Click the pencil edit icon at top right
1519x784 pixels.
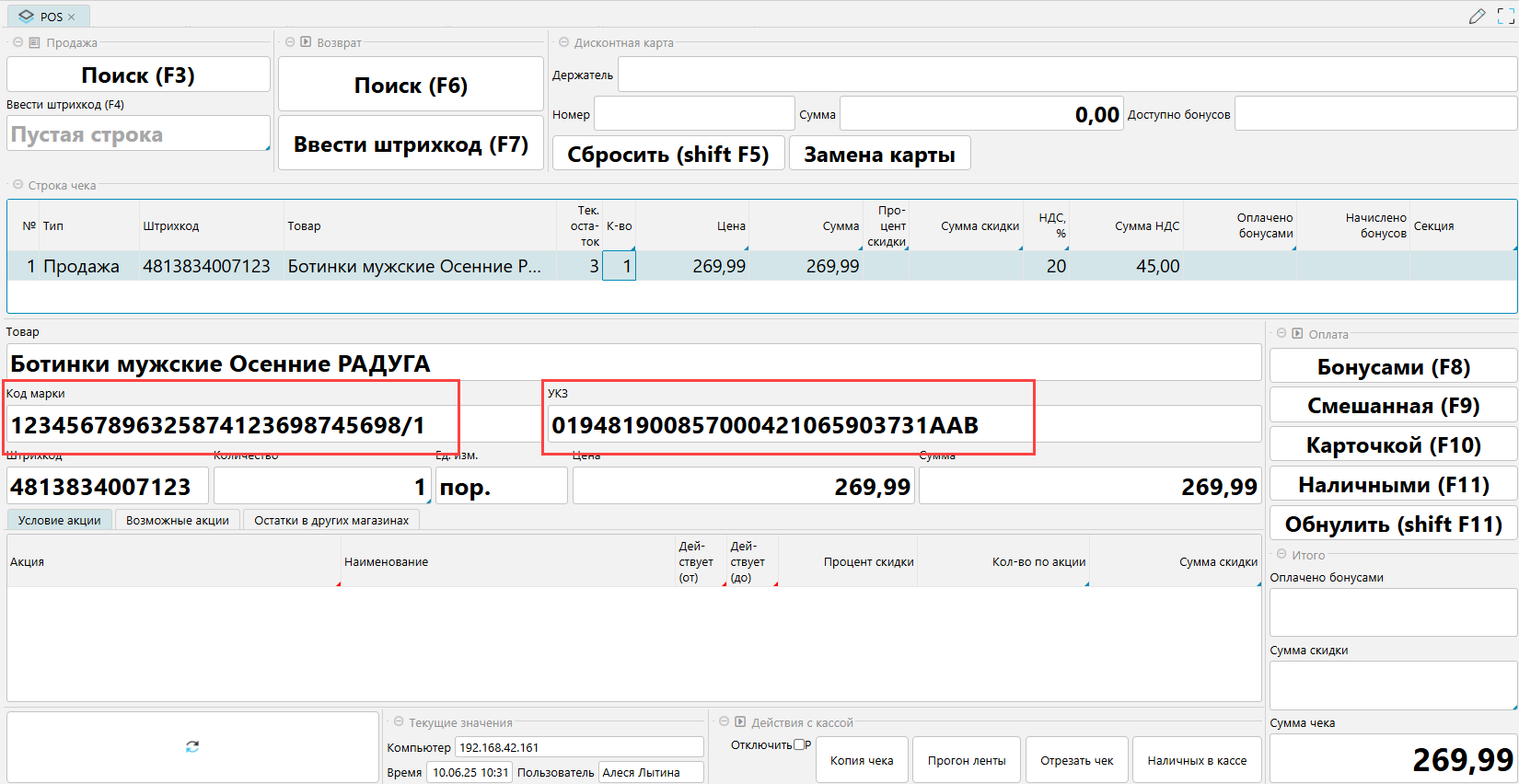point(1477,17)
